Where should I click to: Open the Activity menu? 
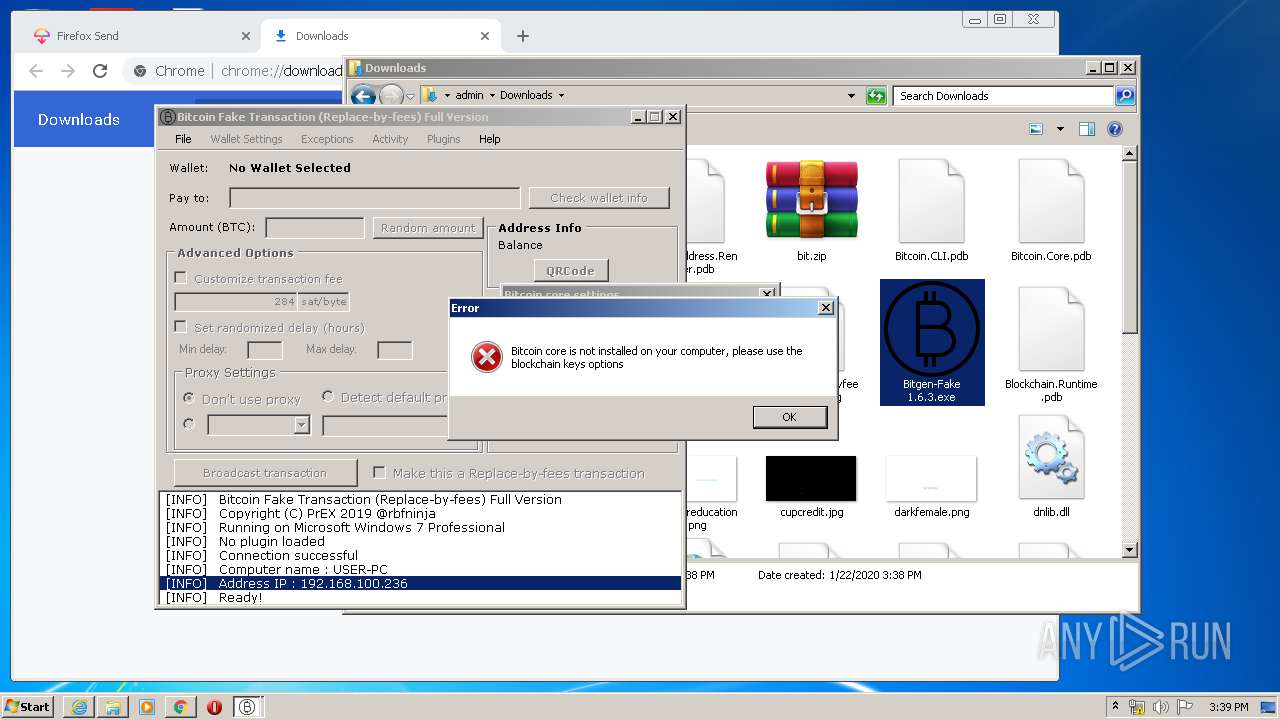coord(390,139)
